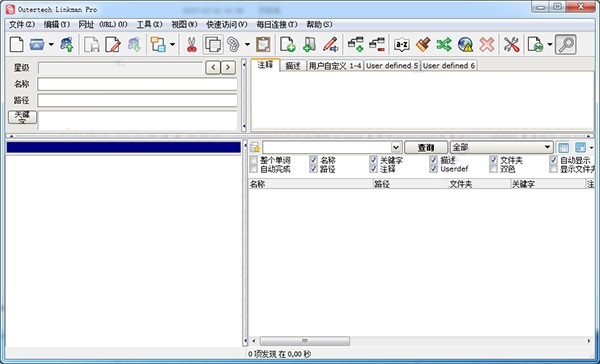Viewport: 600px width, 364px height.
Task: Click the red X delete icon
Action: tap(487, 44)
